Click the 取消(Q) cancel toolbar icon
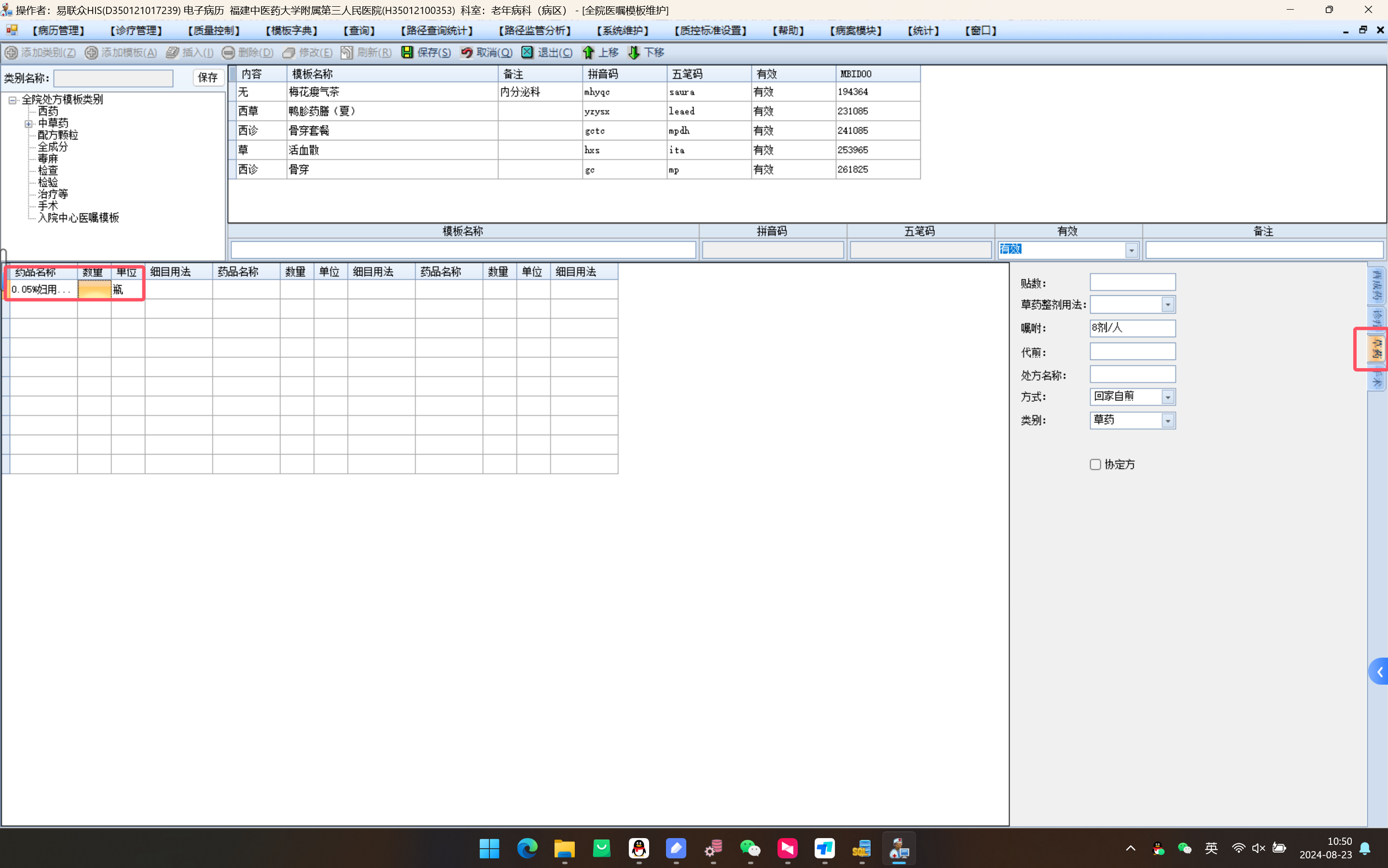 [466, 52]
